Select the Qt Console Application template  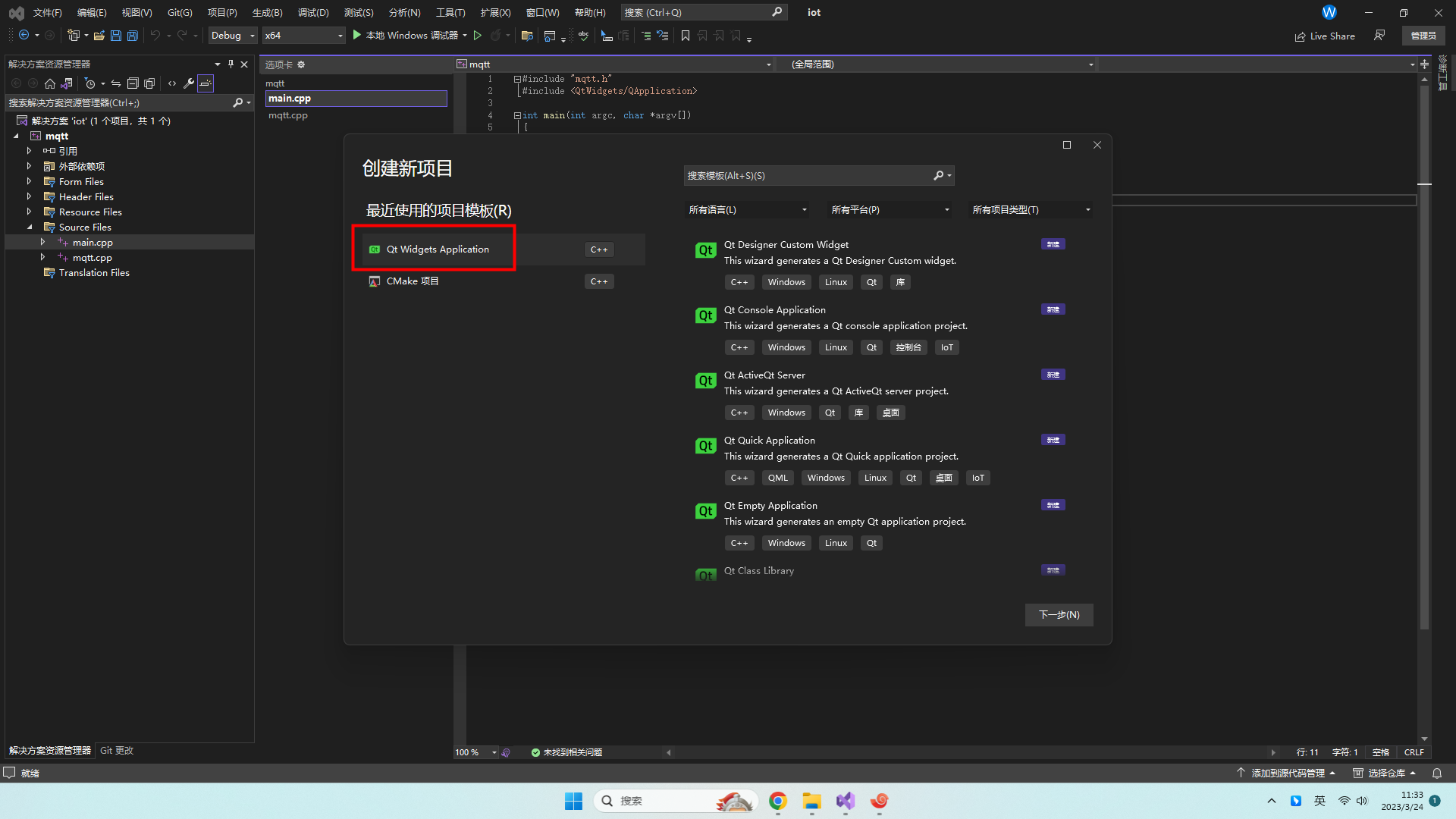click(x=774, y=310)
